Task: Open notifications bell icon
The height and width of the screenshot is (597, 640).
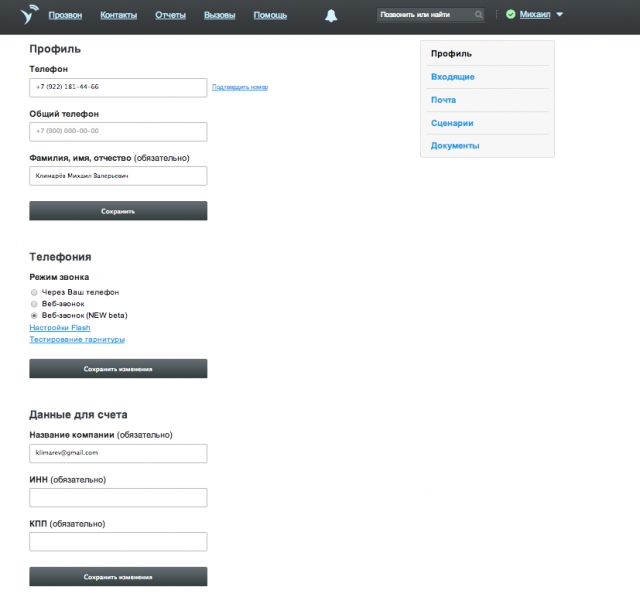Action: 331,16
